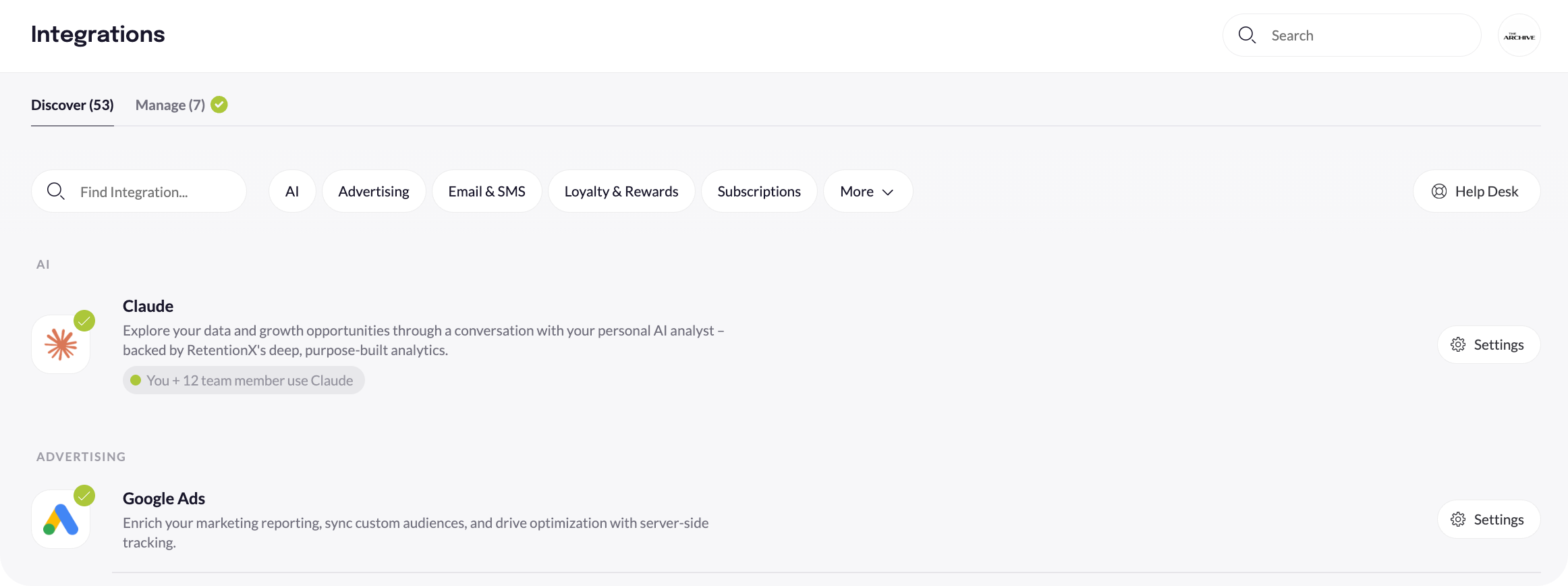This screenshot has height=586, width=1568.
Task: Click the Google Ads integration title
Action: point(164,499)
